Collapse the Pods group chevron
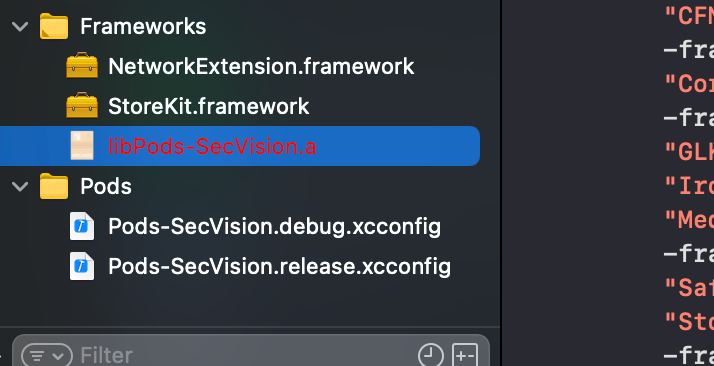The height and width of the screenshot is (366, 714). pyautogui.click(x=20, y=186)
